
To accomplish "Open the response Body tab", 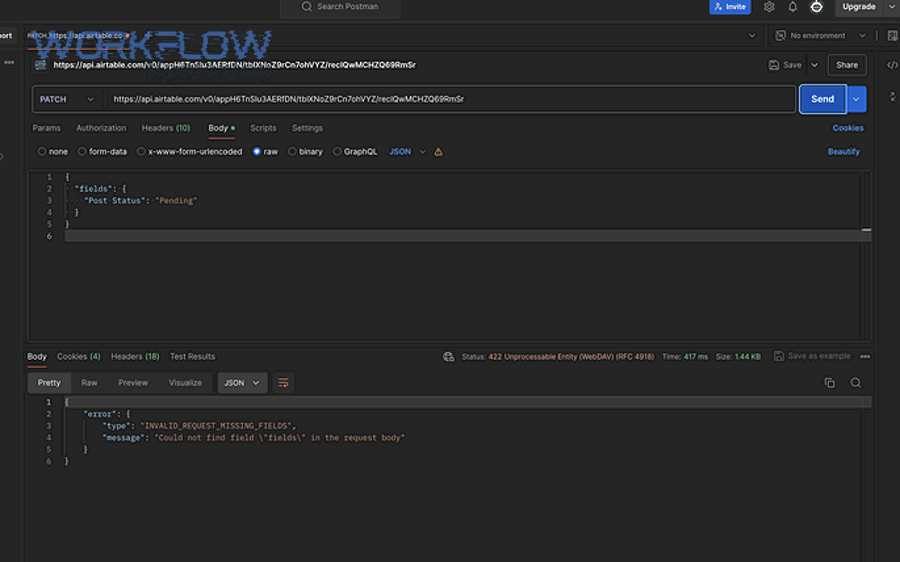I will (x=37, y=356).
